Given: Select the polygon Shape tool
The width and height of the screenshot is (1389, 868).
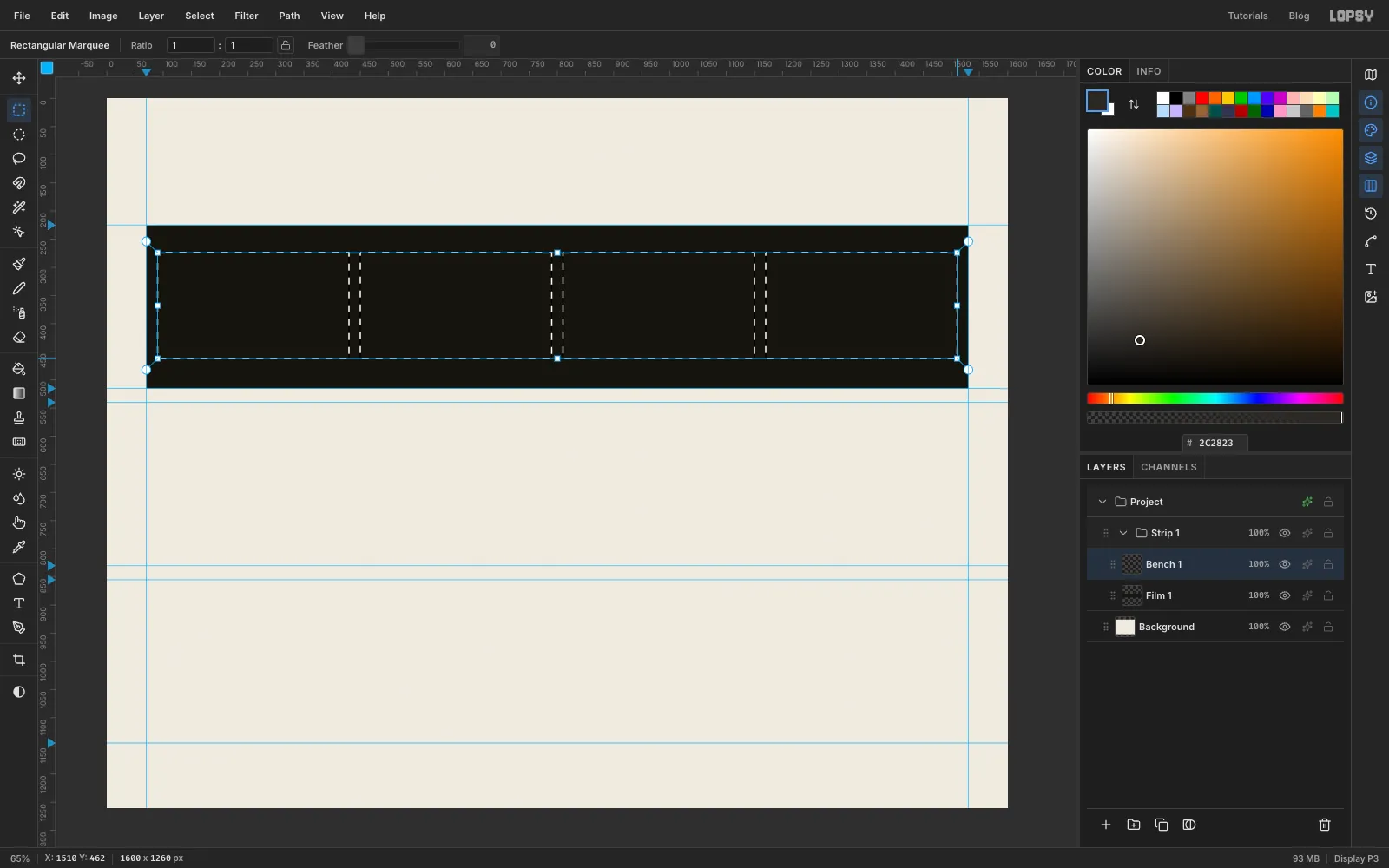Looking at the screenshot, I should pyautogui.click(x=19, y=579).
